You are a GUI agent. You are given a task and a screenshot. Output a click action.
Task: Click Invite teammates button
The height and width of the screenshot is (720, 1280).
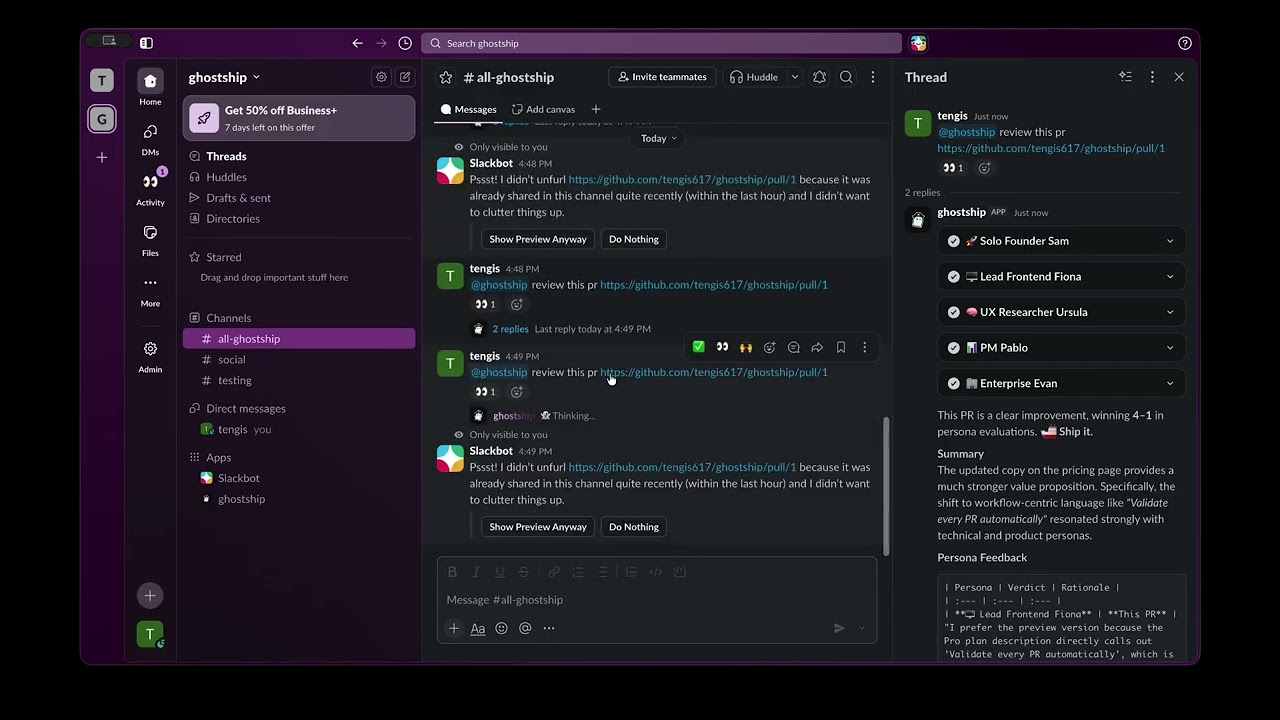[662, 77]
